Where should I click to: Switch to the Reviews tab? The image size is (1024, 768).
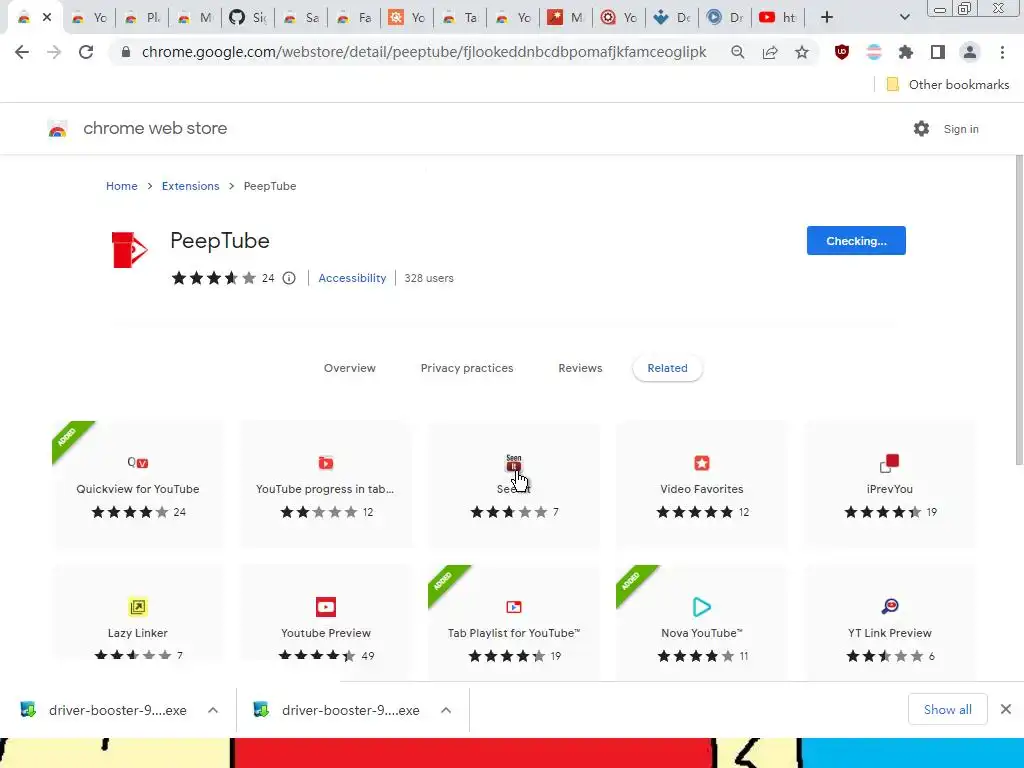click(580, 368)
